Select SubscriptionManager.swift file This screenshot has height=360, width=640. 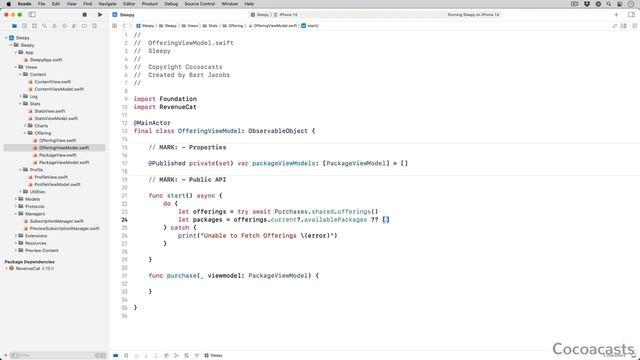[x=57, y=221]
